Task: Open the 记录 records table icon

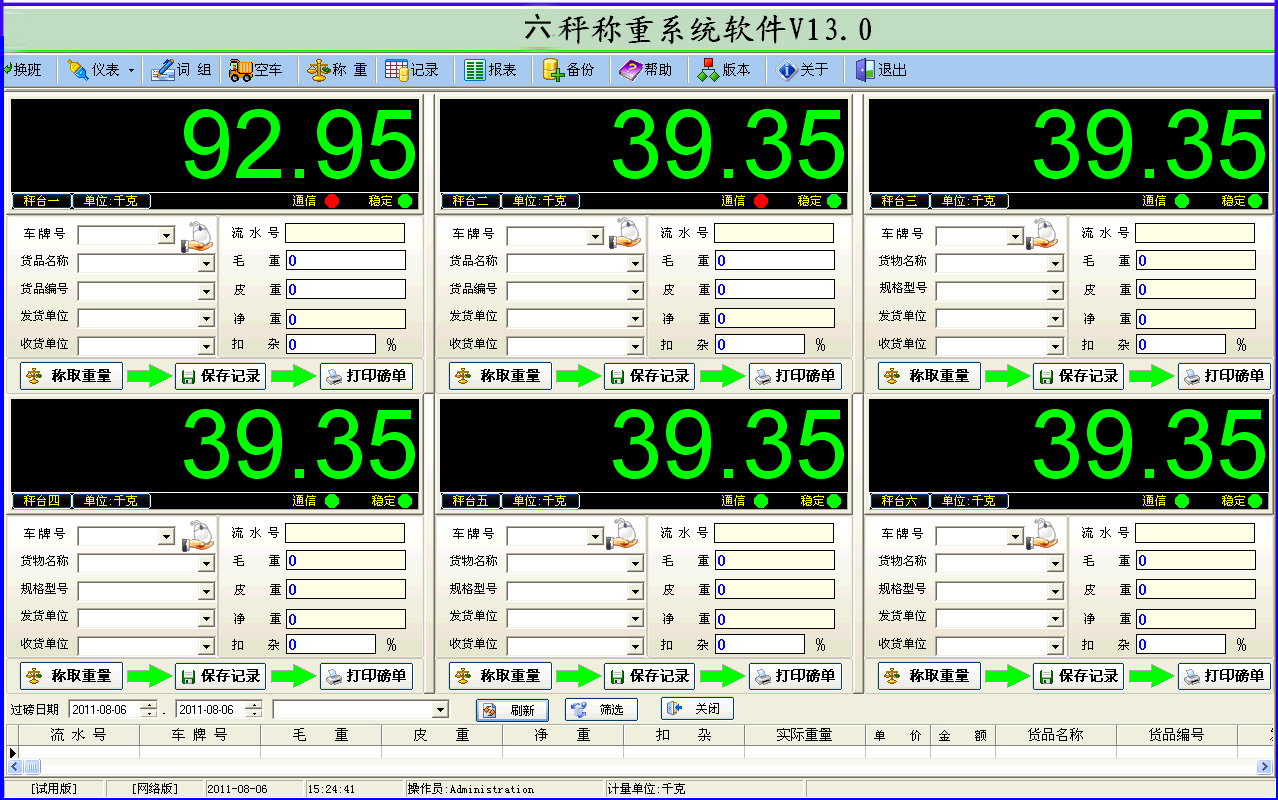Action: coord(396,70)
